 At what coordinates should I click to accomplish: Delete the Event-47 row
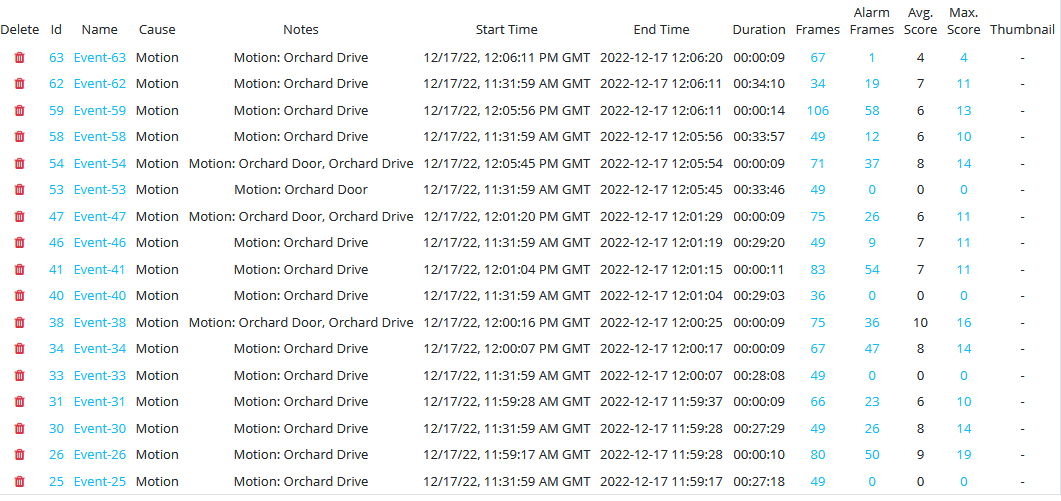(20, 217)
